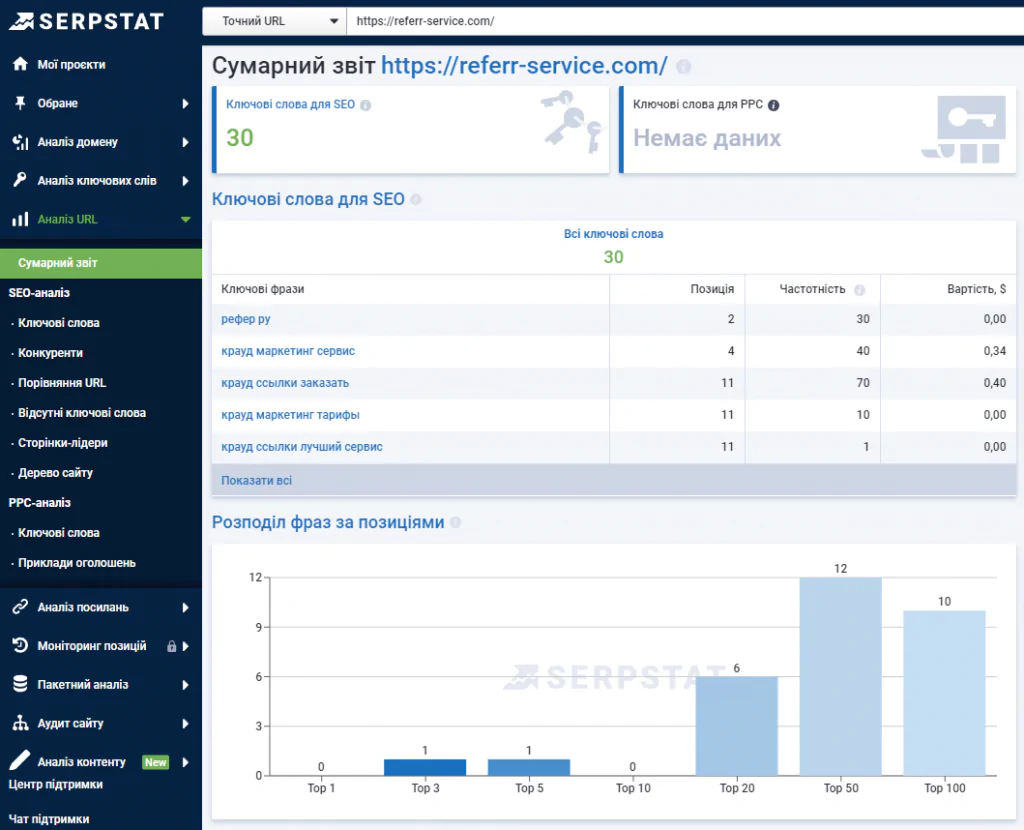Image resolution: width=1024 pixels, height=830 pixels.
Task: Click info icon next to Ключові слова для SEO card
Action: point(366,105)
